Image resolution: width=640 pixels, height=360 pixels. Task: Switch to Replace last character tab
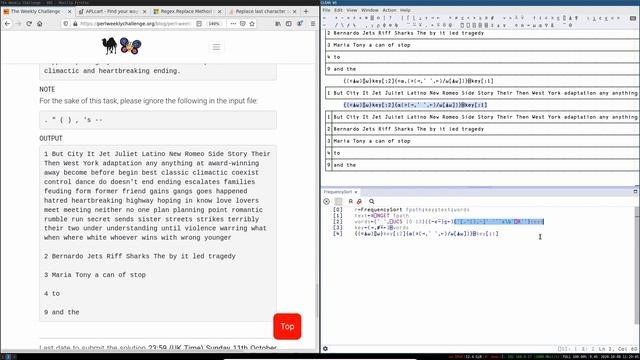click(262, 11)
